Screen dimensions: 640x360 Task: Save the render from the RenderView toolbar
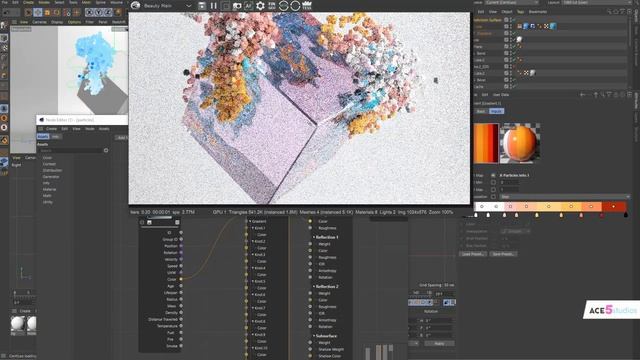pos(202,6)
